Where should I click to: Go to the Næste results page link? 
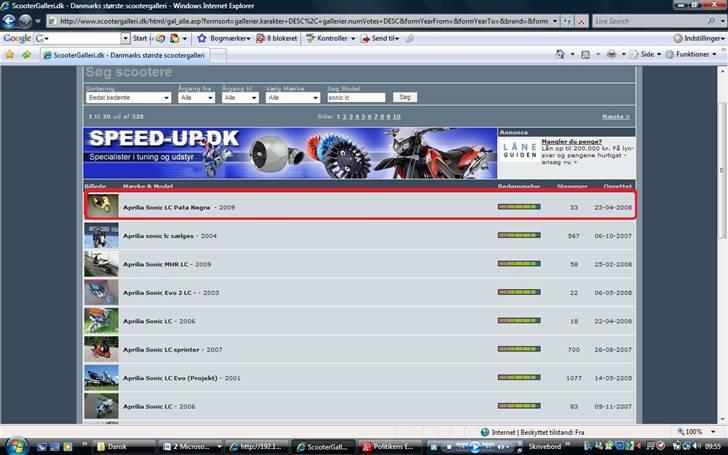tap(615, 116)
